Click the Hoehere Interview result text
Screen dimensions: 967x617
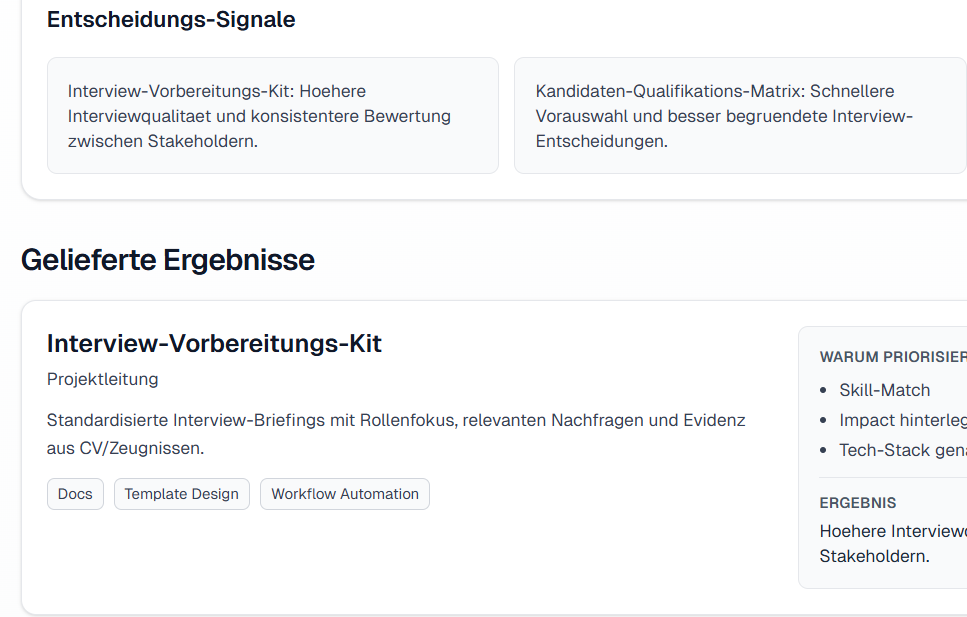[892, 531]
